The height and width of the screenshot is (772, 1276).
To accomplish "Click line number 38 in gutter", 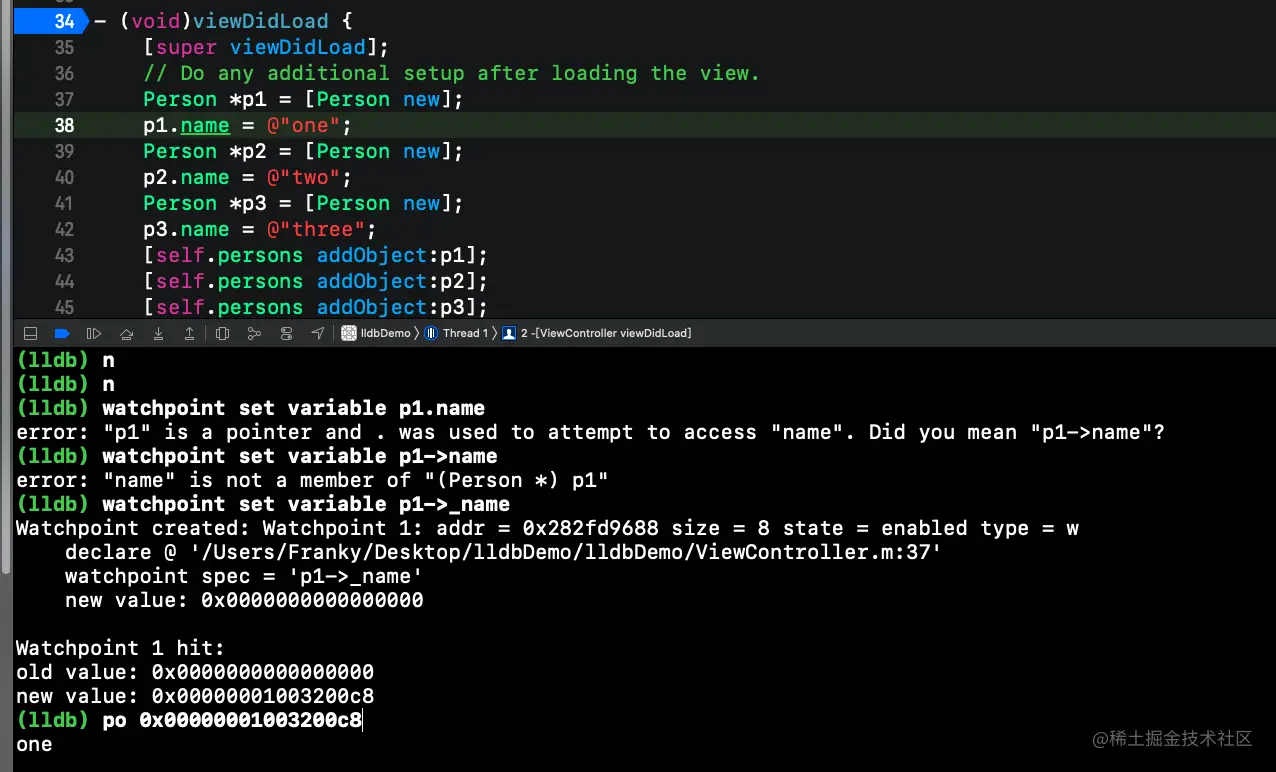I will point(64,125).
